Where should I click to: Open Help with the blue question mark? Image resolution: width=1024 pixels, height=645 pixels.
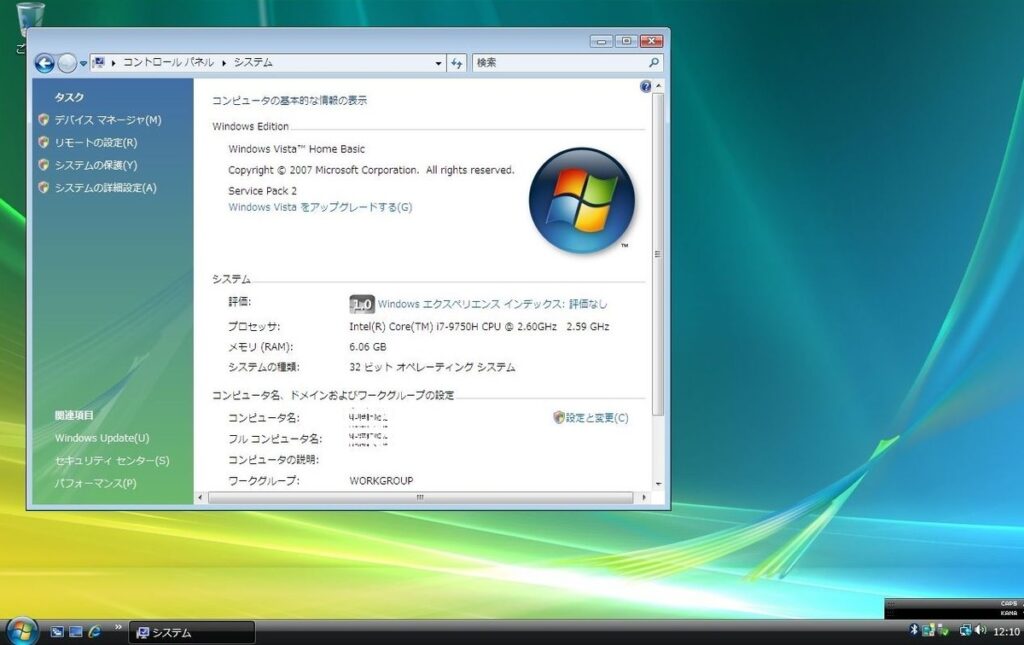pyautogui.click(x=645, y=86)
